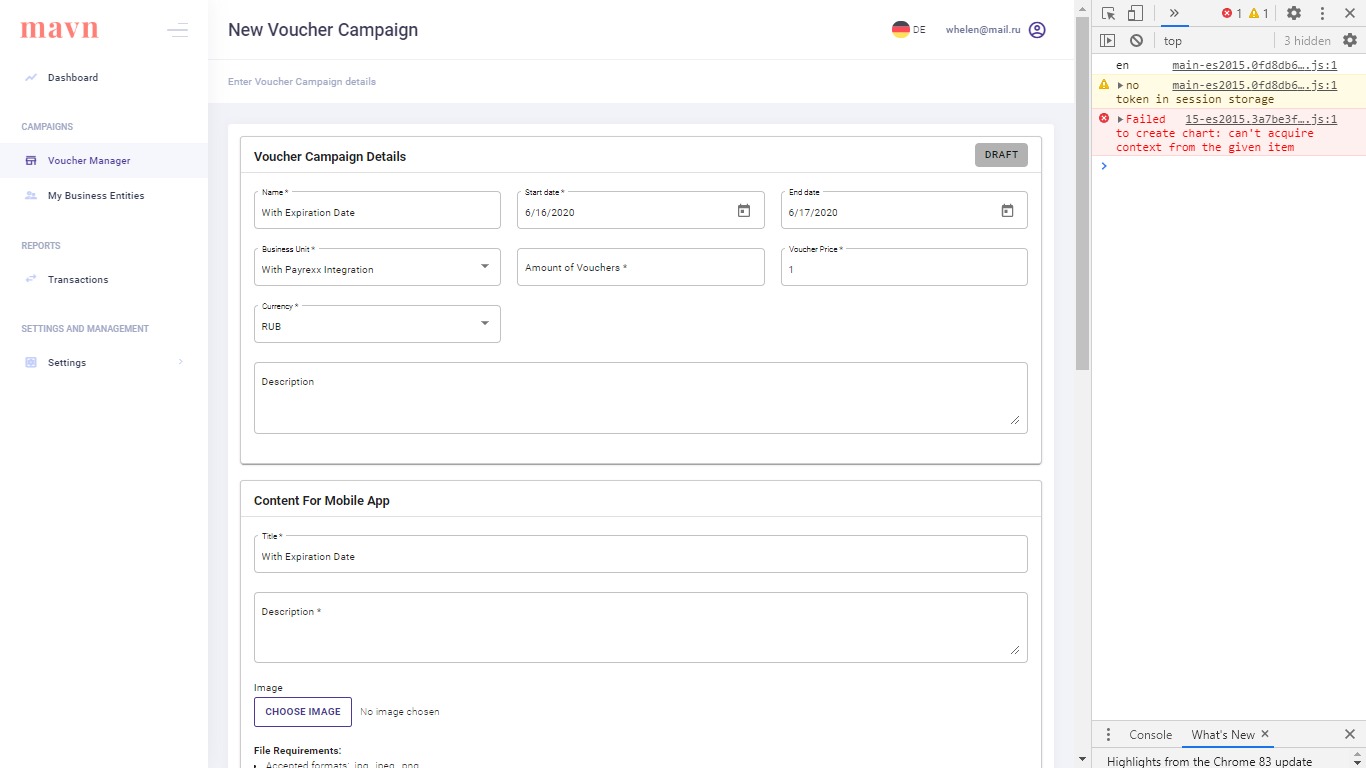The width and height of the screenshot is (1366, 768).
Task: Click the Amount of Vouchers input field
Action: (640, 267)
